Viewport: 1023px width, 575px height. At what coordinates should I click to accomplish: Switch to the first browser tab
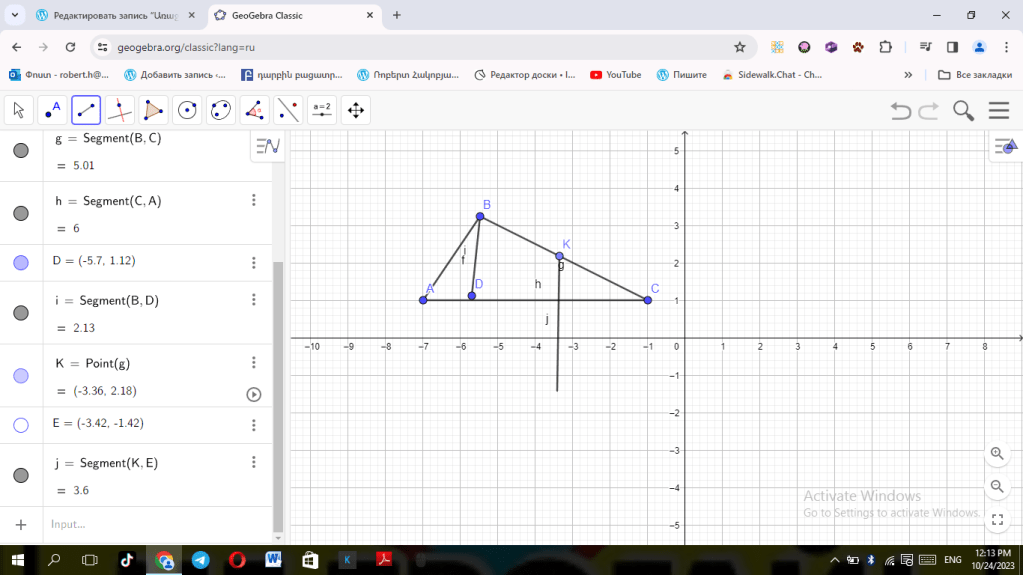click(110, 16)
